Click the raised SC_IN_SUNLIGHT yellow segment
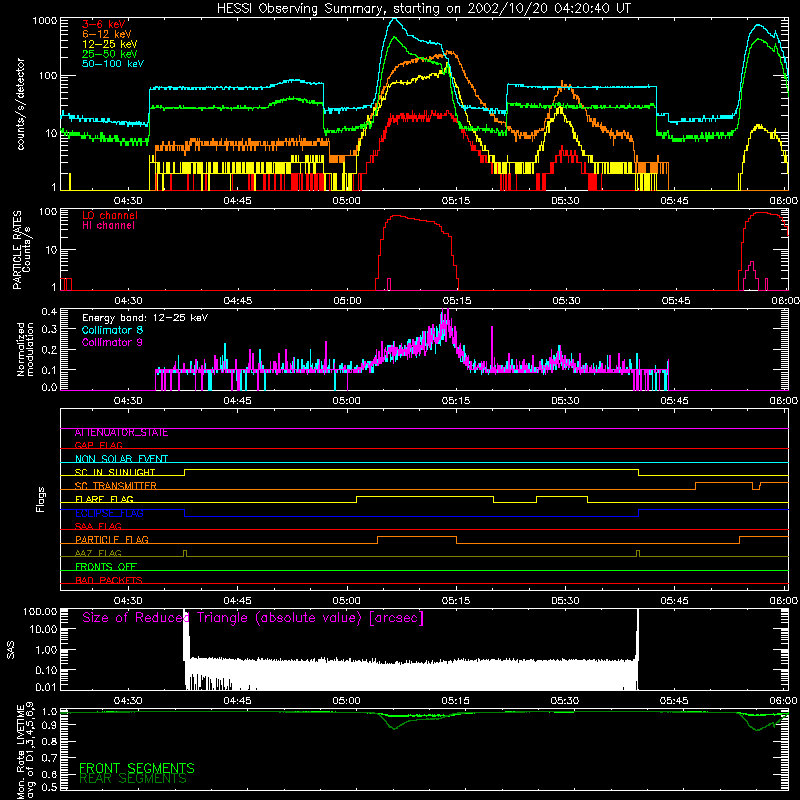Viewport: 800px width, 800px height. click(x=411, y=469)
